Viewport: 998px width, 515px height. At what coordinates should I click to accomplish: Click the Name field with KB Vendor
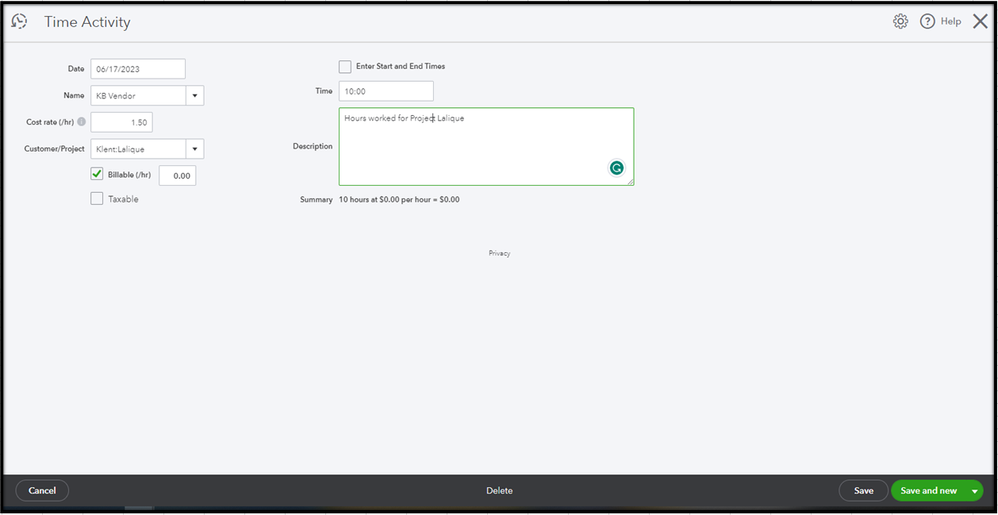(138, 96)
